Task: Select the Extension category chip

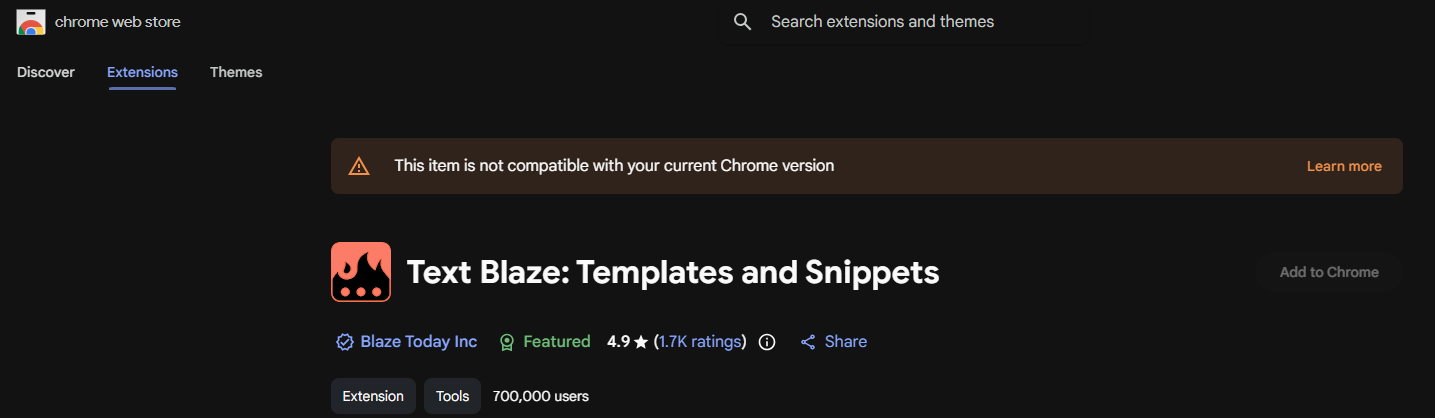Action: tap(373, 396)
